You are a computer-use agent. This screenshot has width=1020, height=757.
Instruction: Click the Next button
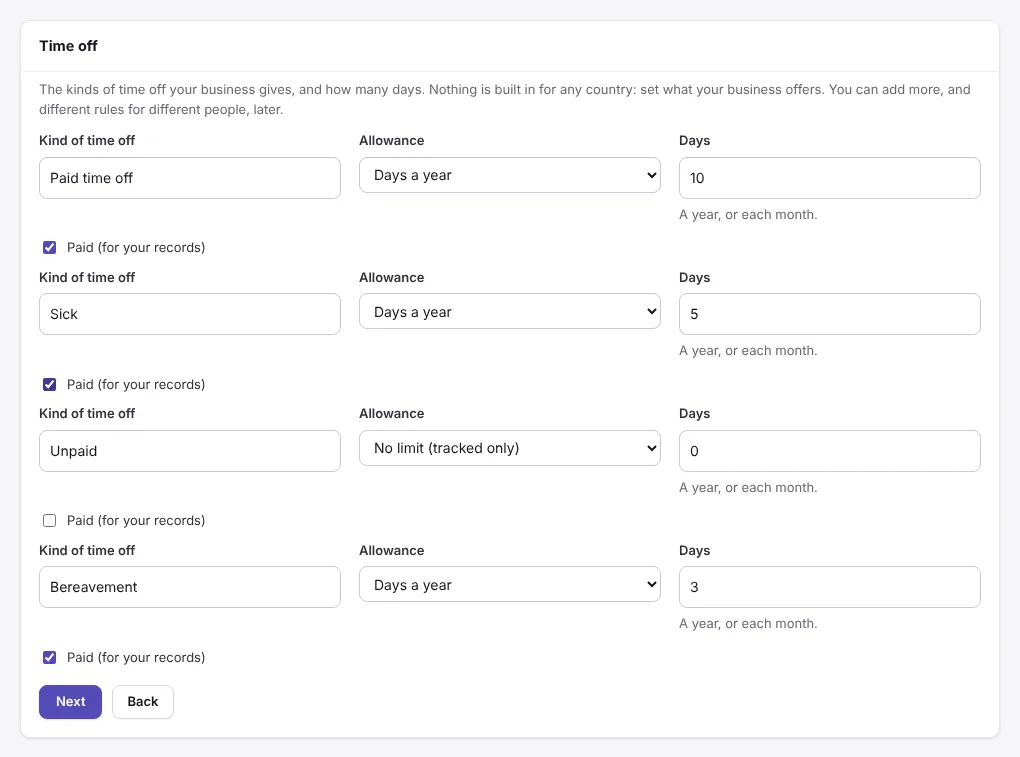70,702
